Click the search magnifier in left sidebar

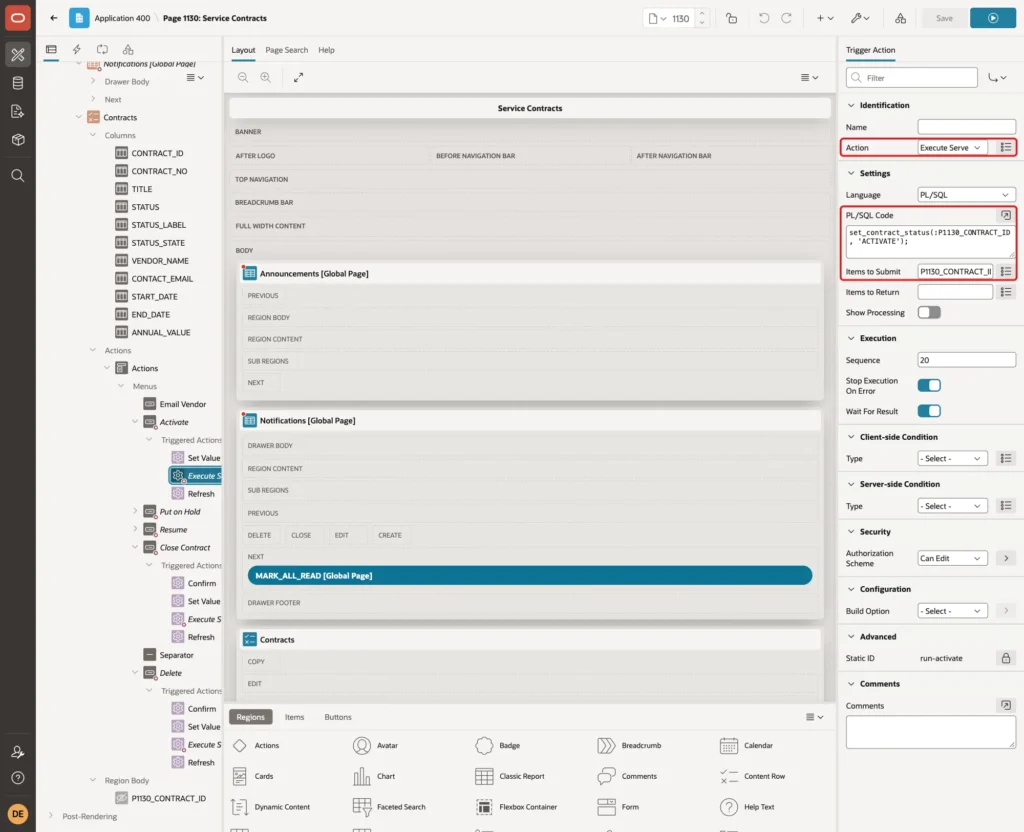(x=18, y=176)
